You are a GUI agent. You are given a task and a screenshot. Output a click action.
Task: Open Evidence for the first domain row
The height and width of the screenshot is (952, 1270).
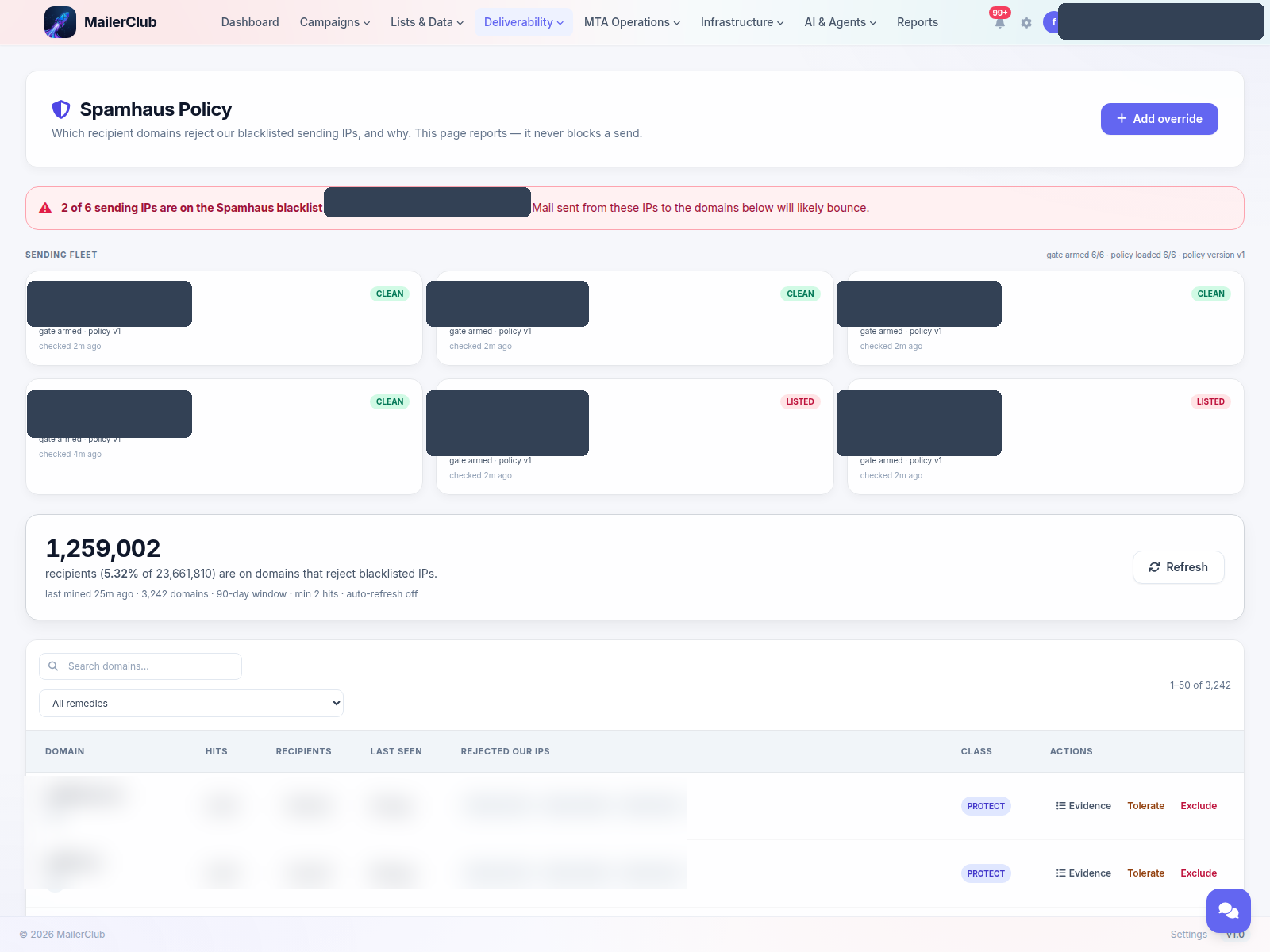point(1083,806)
